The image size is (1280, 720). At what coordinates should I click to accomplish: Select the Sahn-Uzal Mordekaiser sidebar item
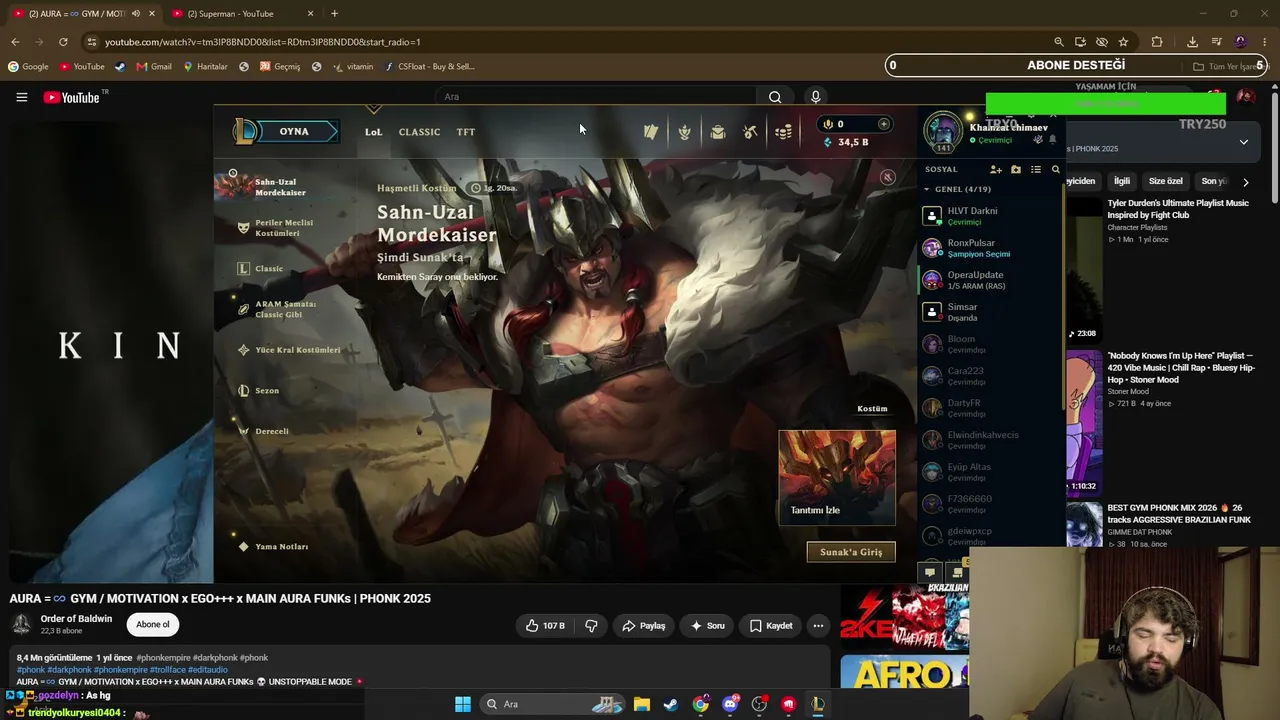point(280,187)
